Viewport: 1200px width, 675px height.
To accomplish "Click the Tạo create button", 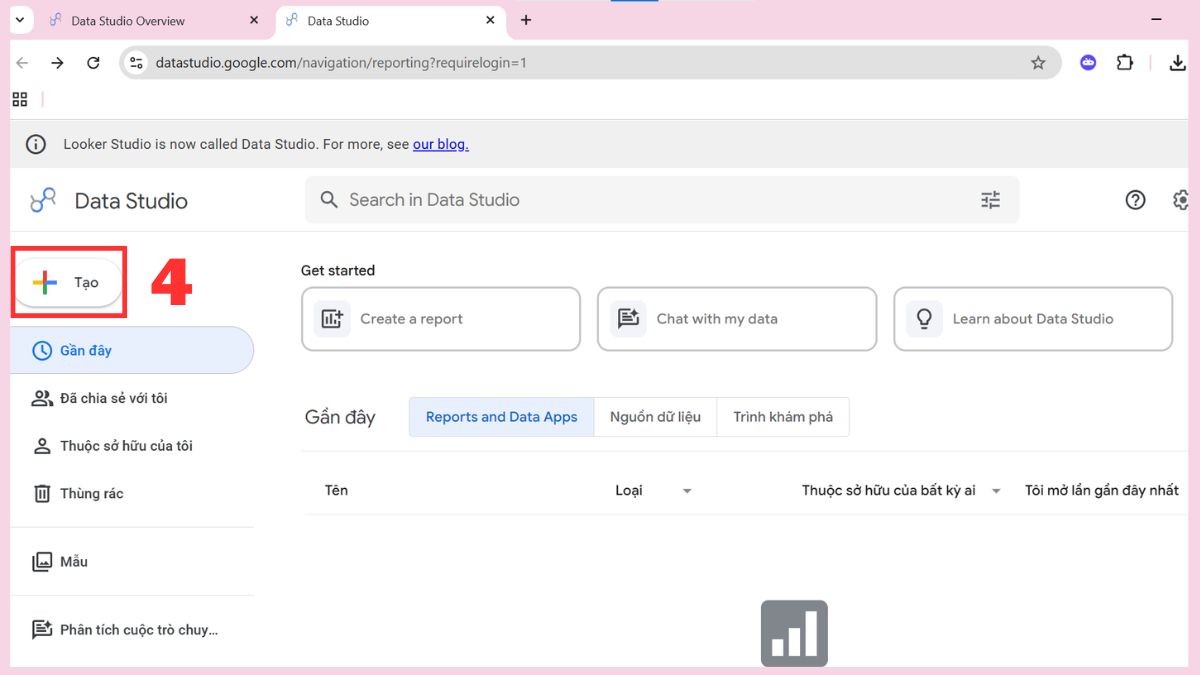I will click(x=68, y=283).
